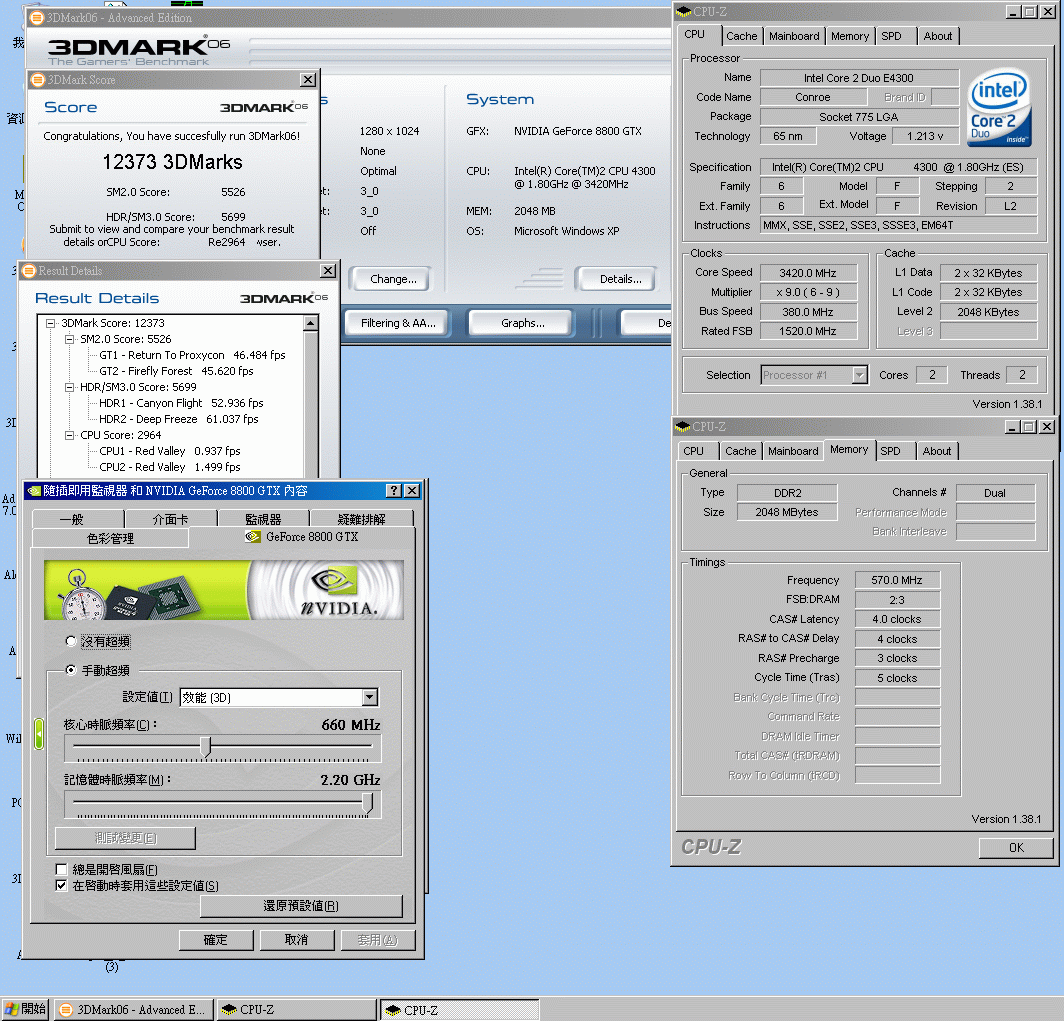Viewport: 1064px width, 1021px height.
Task: Click 確定 OK button in NVIDIA dialog
Action: 216,940
